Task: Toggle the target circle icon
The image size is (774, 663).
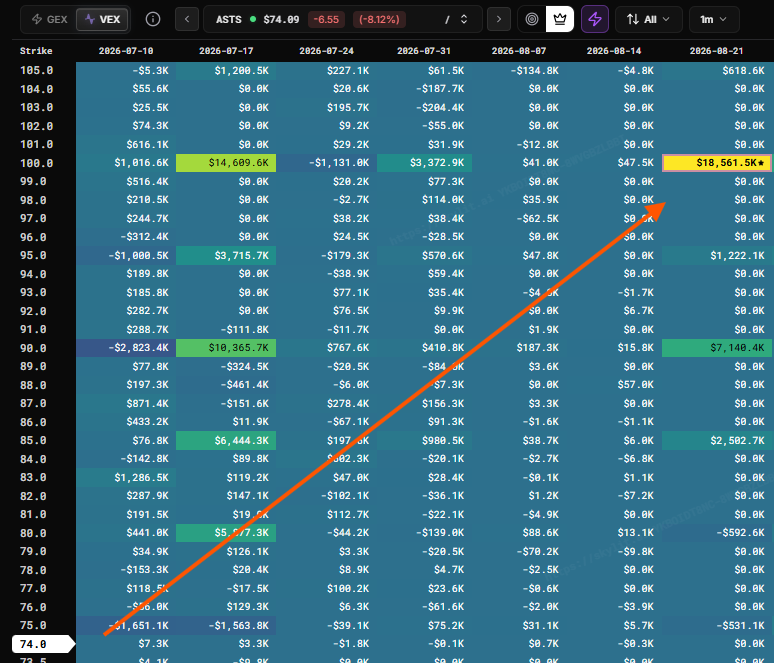Action: click(x=532, y=19)
